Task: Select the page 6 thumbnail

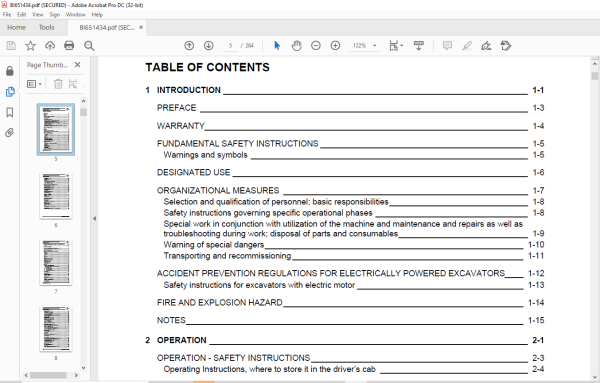Action: [x=56, y=196]
